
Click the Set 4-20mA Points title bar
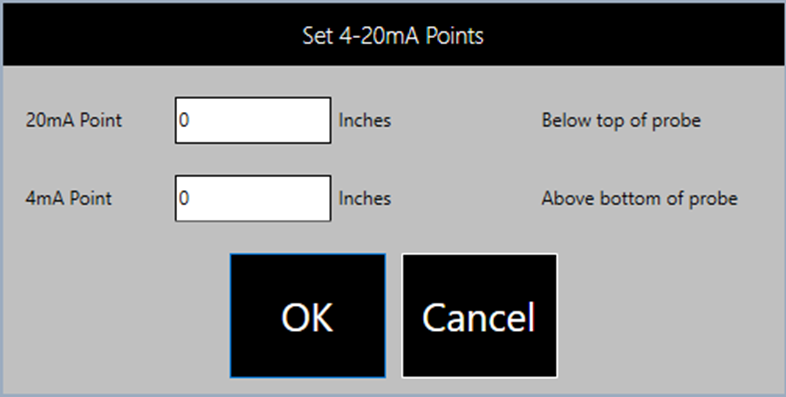(x=393, y=35)
